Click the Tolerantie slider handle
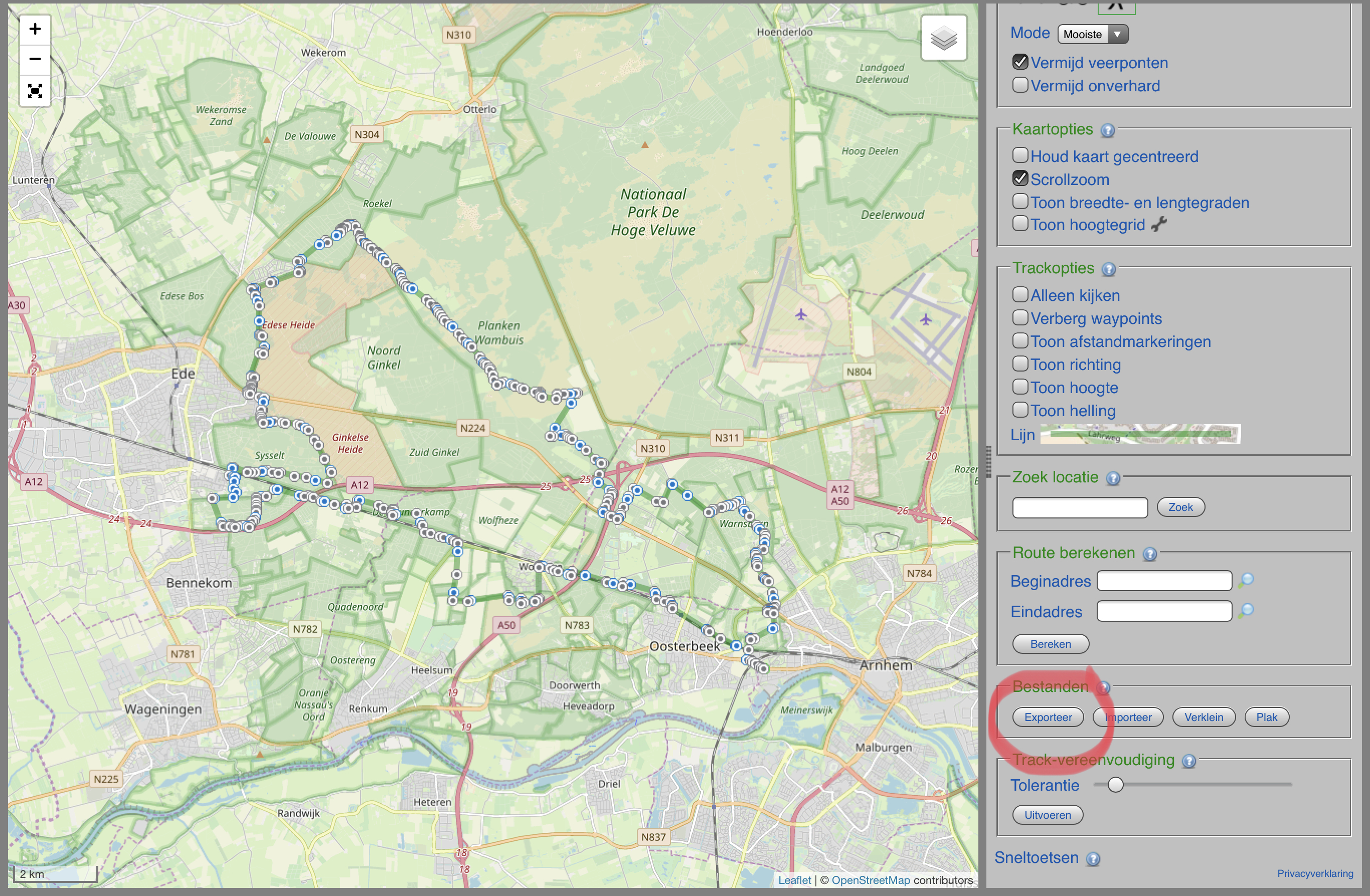The image size is (1370, 896). coord(1115,784)
